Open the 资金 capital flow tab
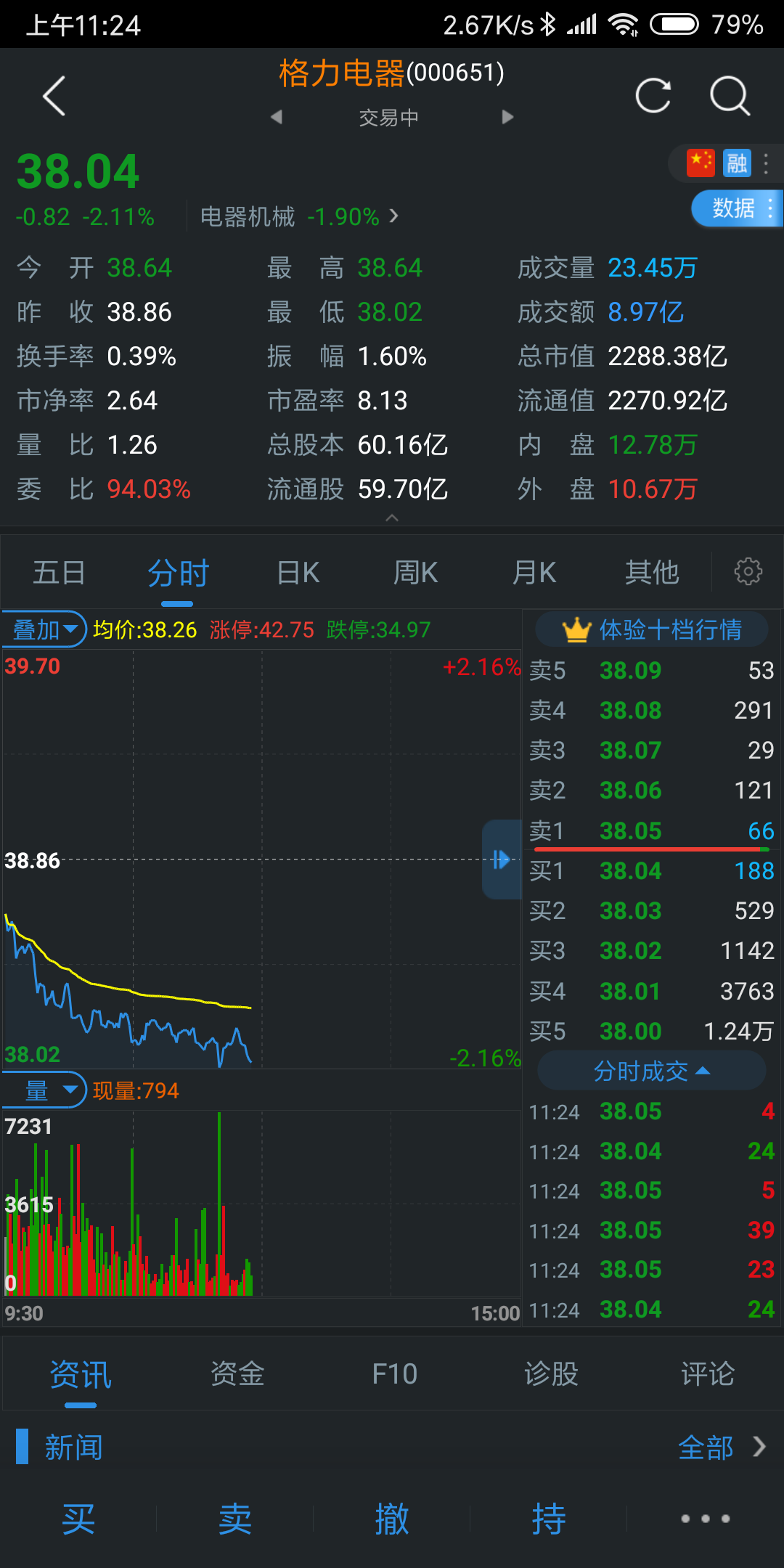The height and width of the screenshot is (1568, 784). [237, 1374]
